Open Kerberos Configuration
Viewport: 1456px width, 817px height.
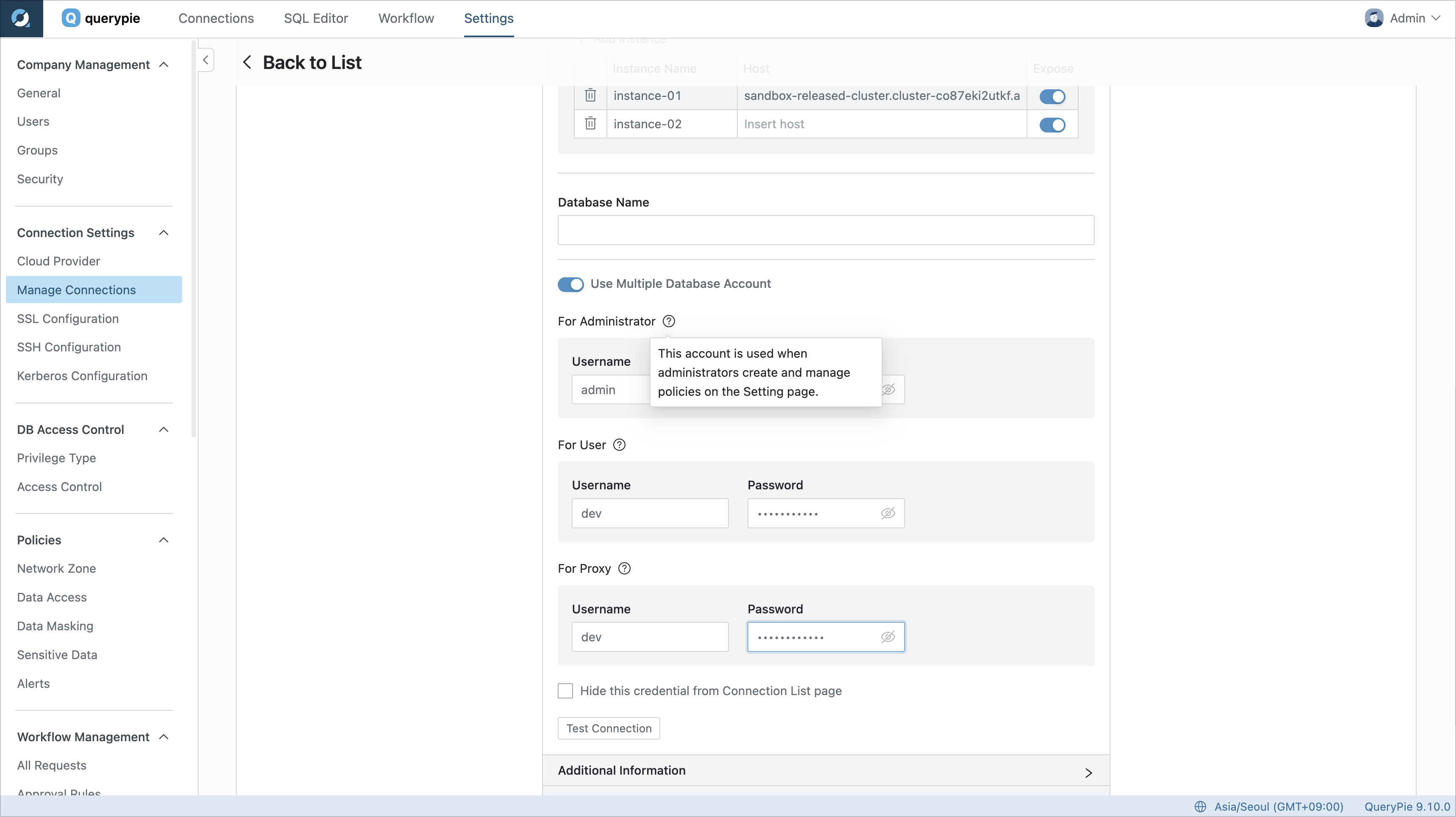pos(82,376)
